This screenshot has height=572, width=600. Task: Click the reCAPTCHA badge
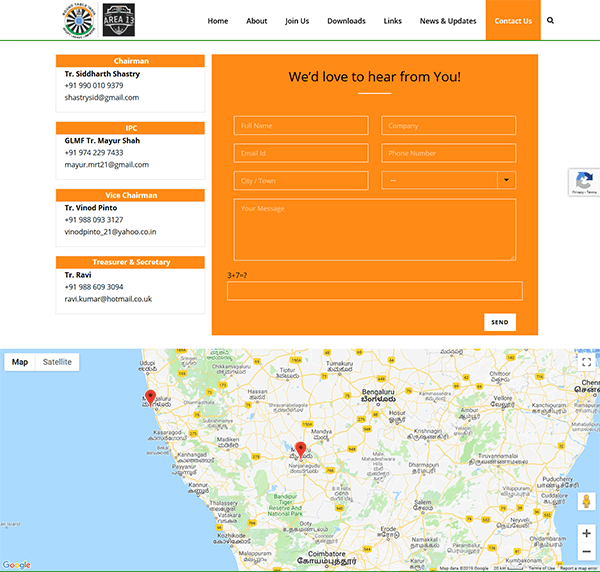584,182
